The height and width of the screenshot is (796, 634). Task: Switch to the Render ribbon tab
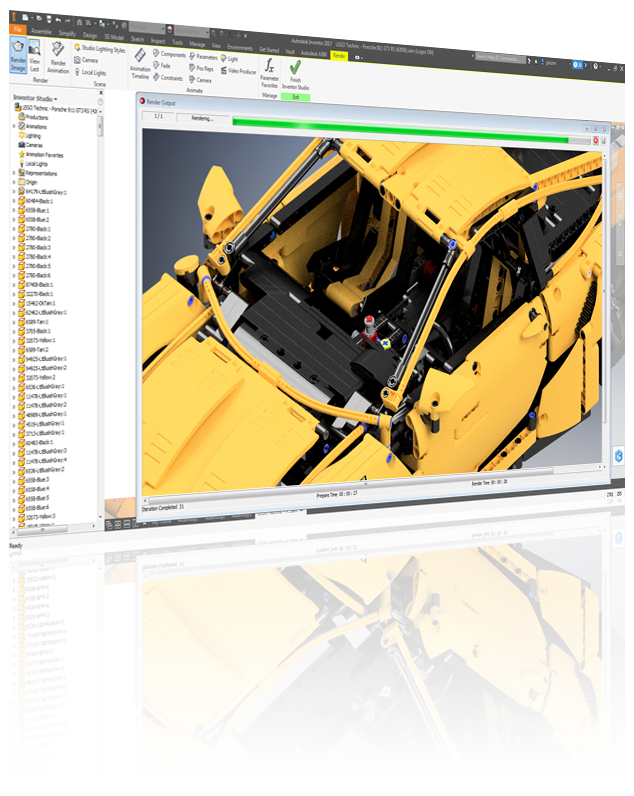(339, 57)
